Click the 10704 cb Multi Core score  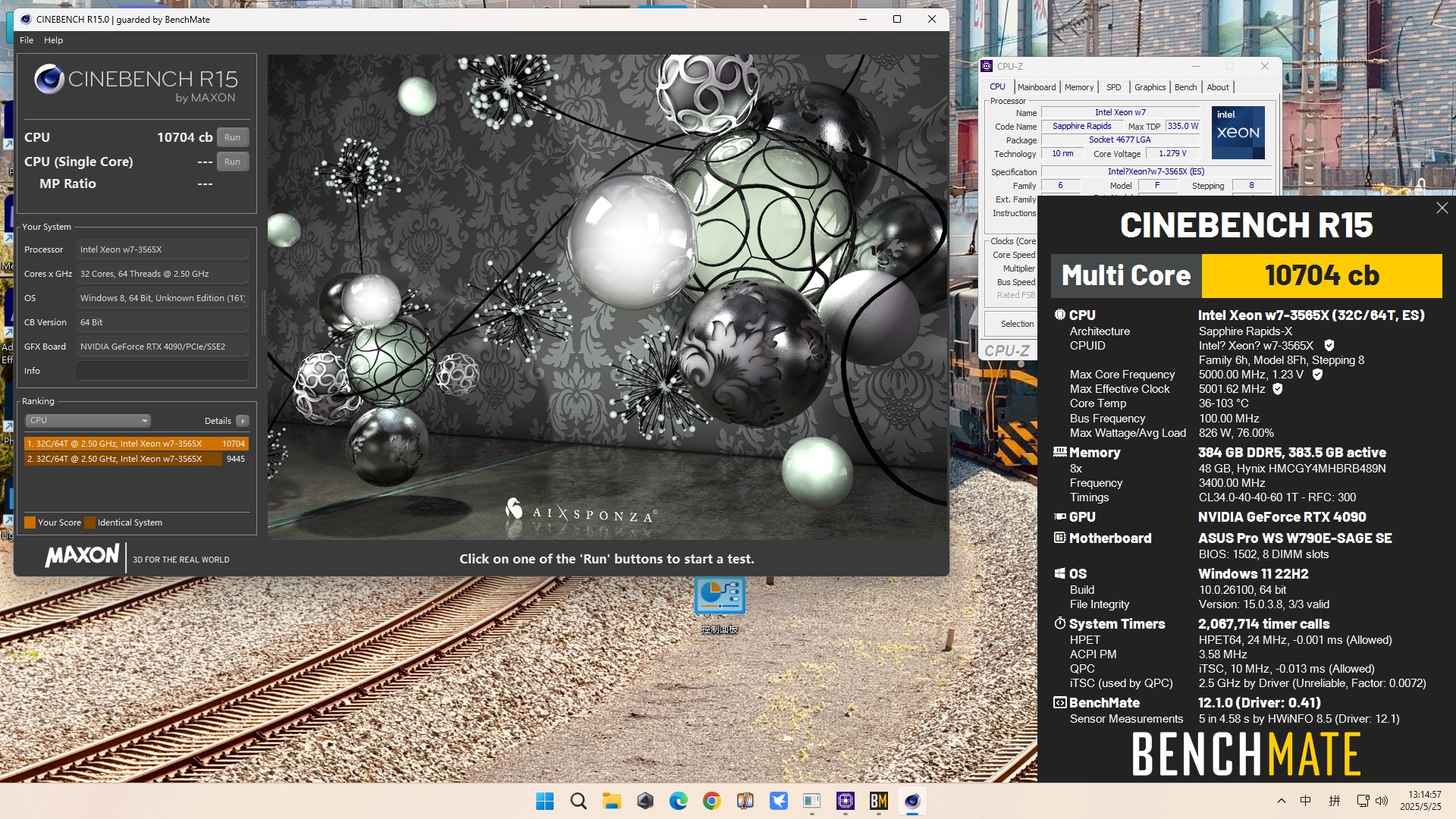[1322, 275]
